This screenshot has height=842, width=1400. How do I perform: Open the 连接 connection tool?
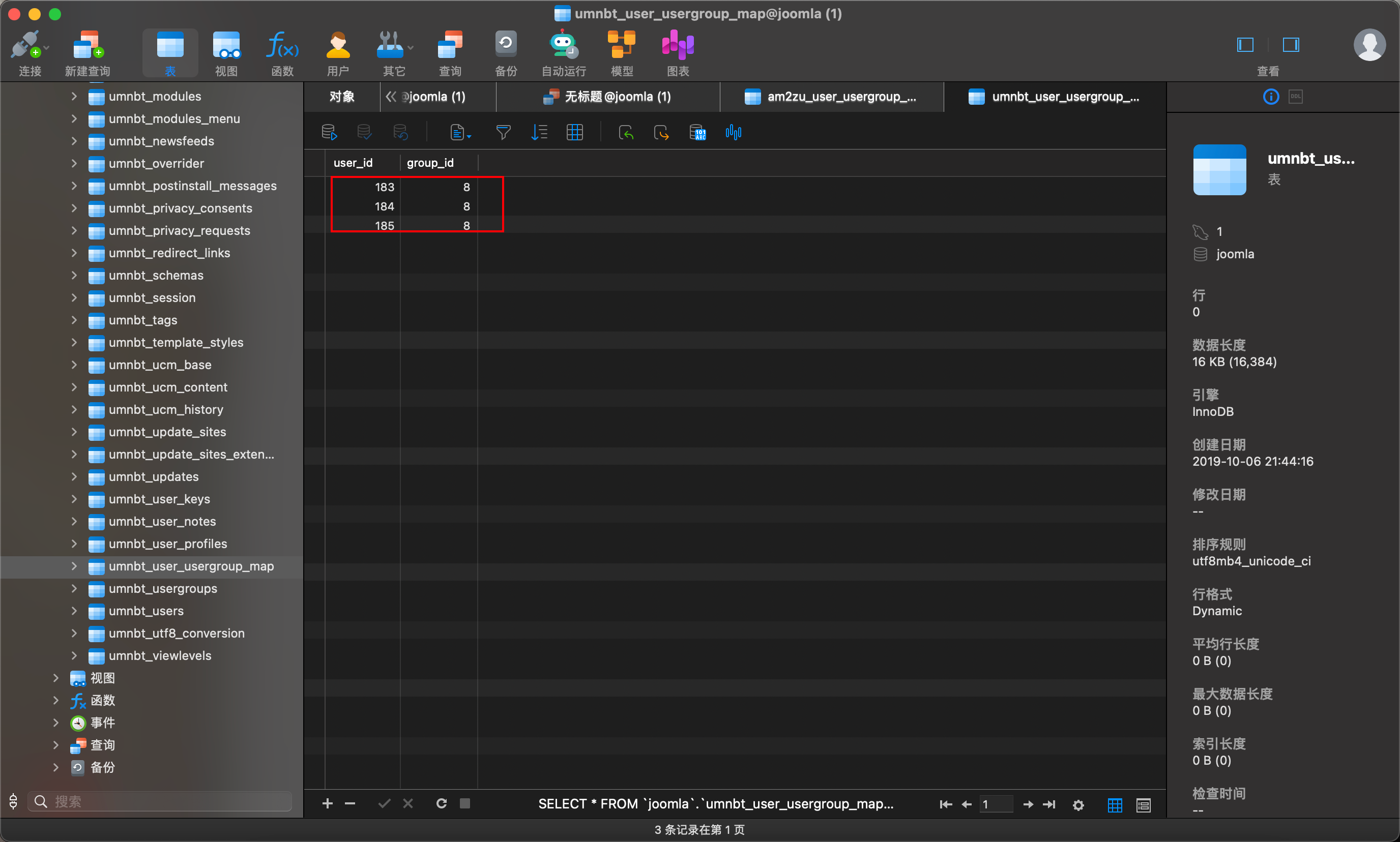[x=30, y=53]
